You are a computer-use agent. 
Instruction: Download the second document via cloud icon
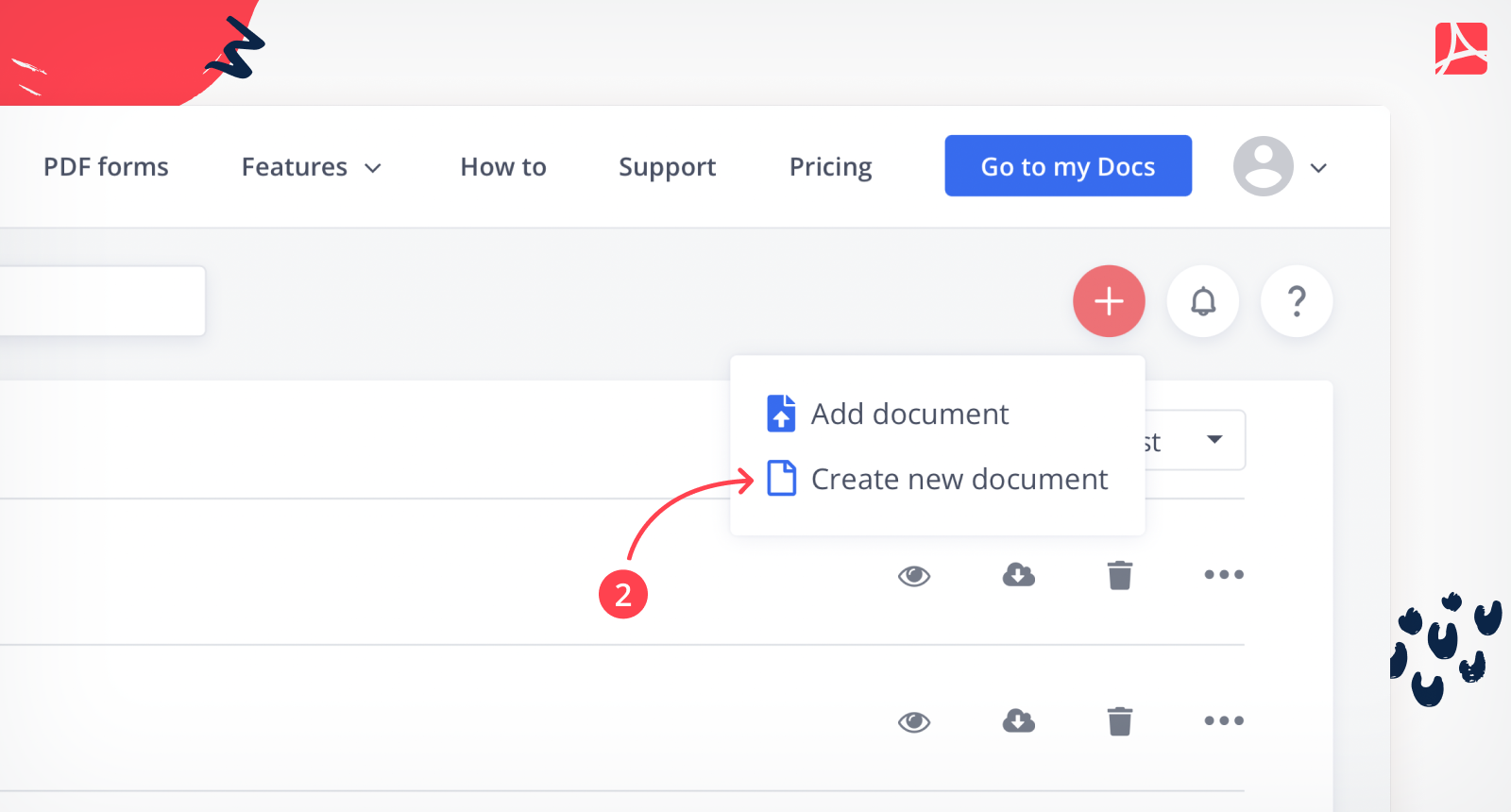pos(1018,721)
